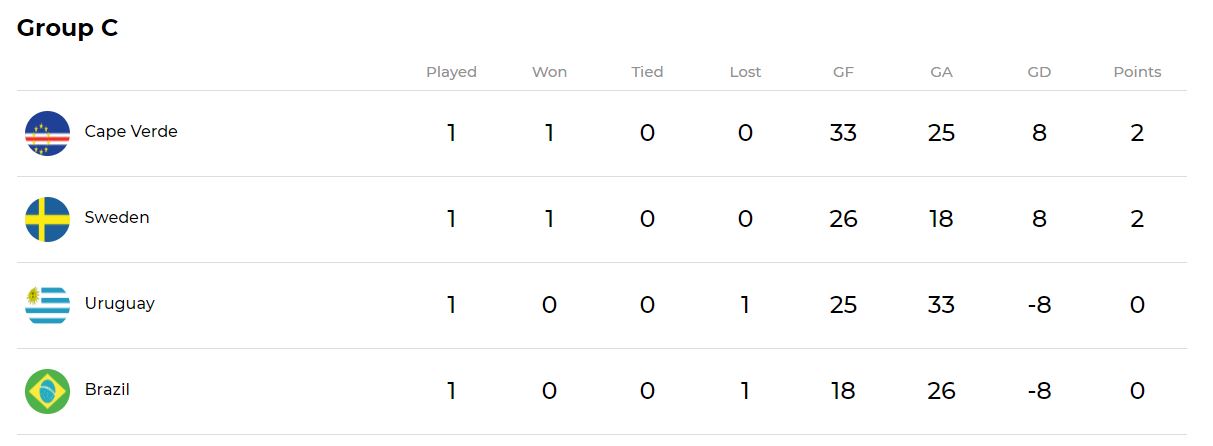Click the GF column header
The image size is (1213, 446).
tap(843, 72)
